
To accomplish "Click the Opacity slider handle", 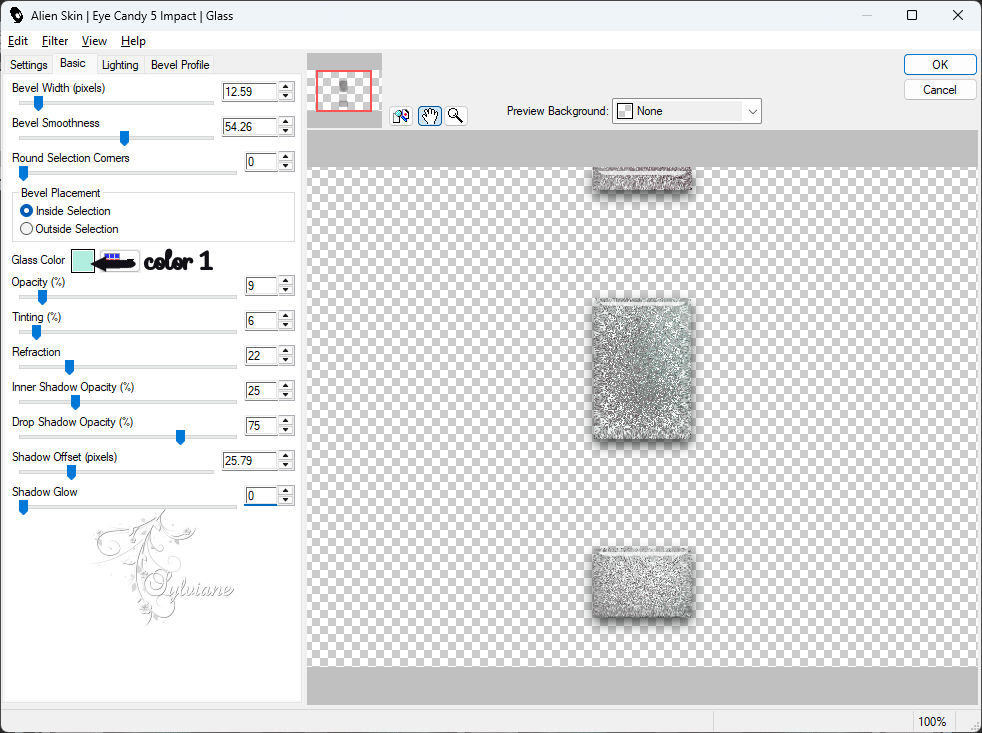I will click(42, 297).
